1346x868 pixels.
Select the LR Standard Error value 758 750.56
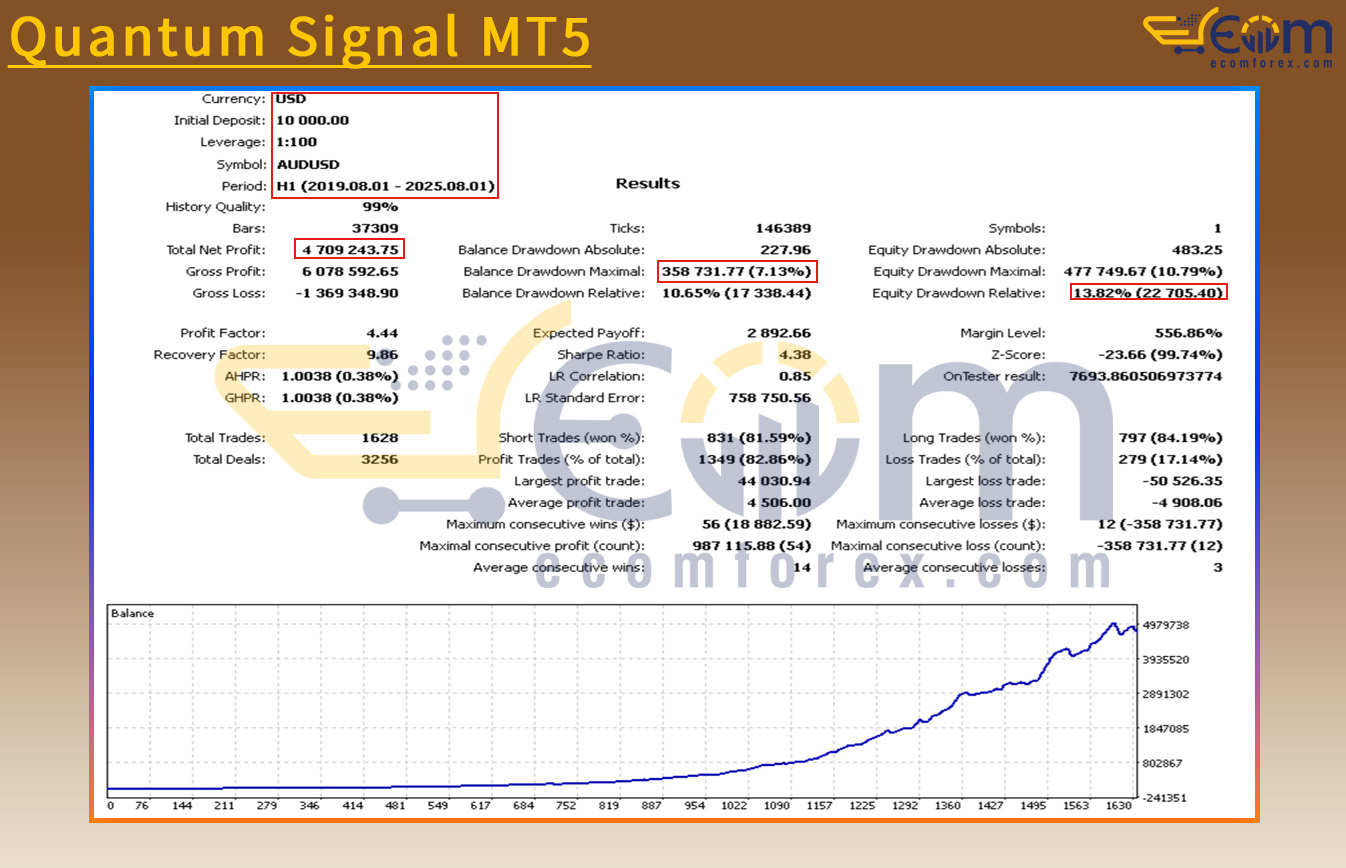(769, 398)
